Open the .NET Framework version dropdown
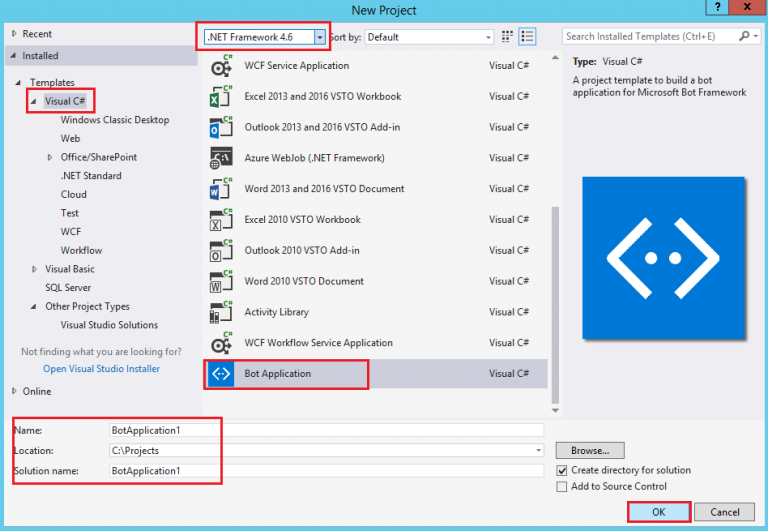 coord(265,37)
